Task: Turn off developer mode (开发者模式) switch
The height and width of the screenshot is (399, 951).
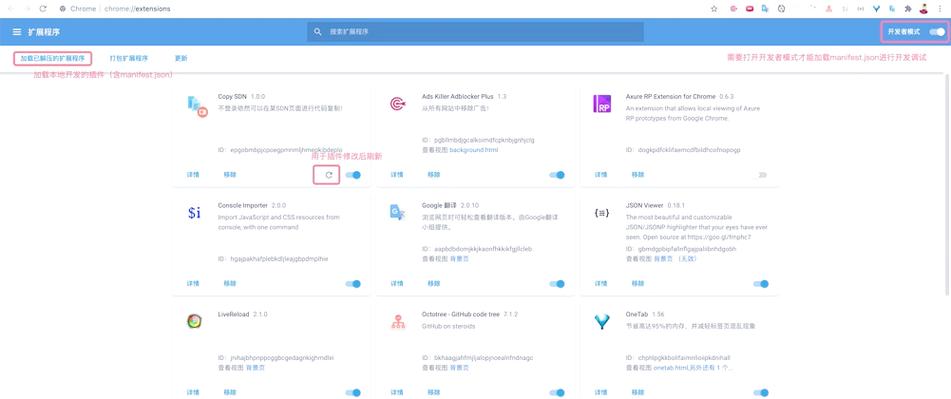Action: (x=936, y=32)
